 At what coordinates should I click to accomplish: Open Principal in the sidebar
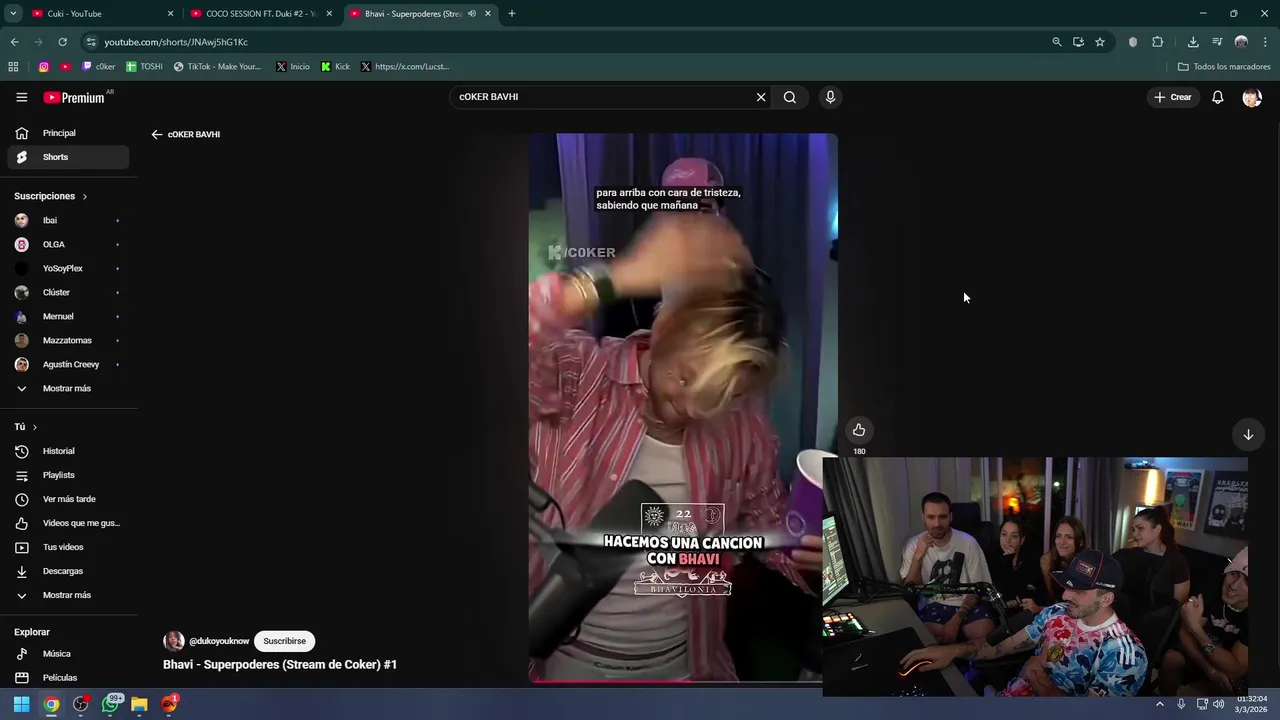click(68, 133)
